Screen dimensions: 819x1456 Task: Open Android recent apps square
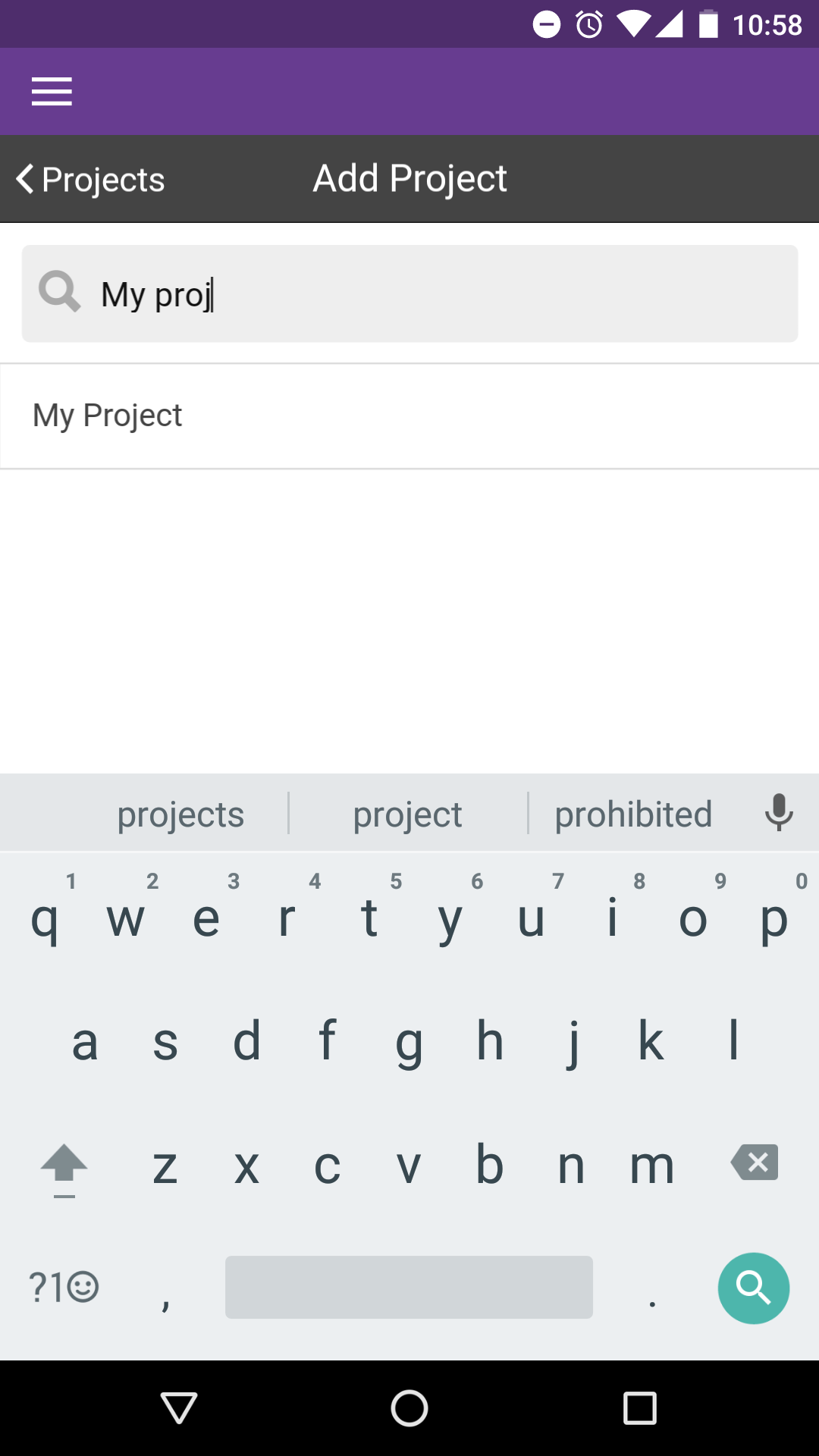(x=640, y=1408)
